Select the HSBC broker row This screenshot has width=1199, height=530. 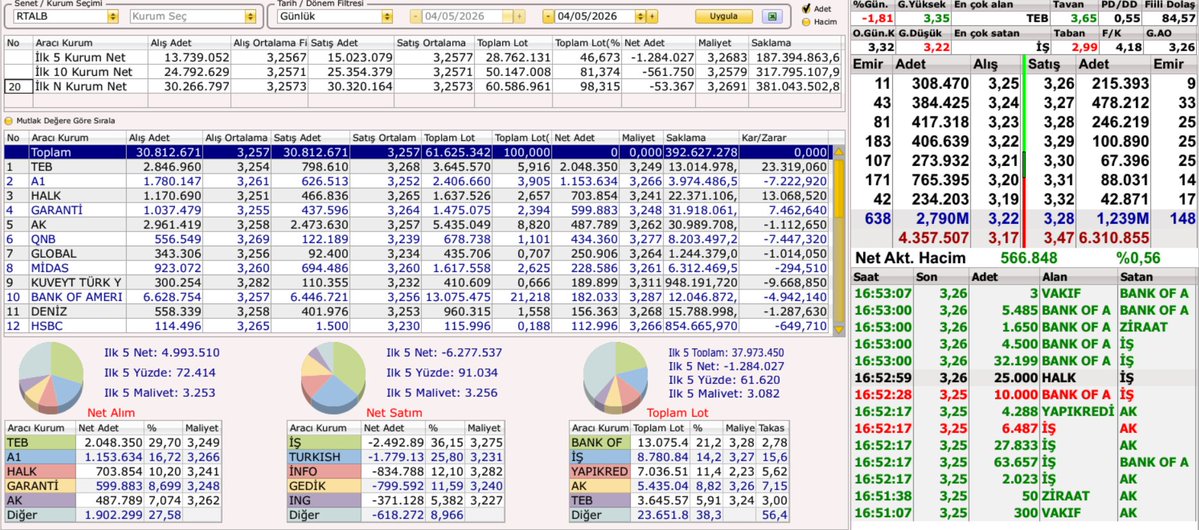tap(418, 327)
